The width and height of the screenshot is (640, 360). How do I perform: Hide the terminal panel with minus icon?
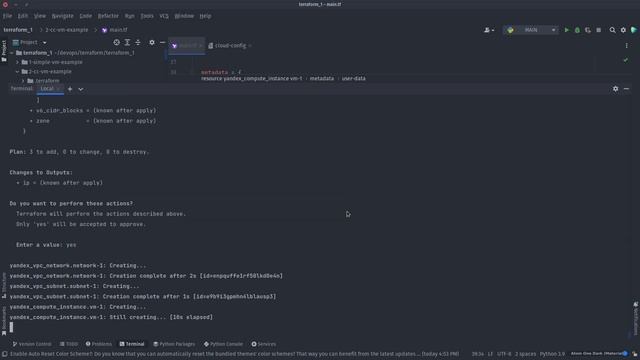[x=626, y=89]
